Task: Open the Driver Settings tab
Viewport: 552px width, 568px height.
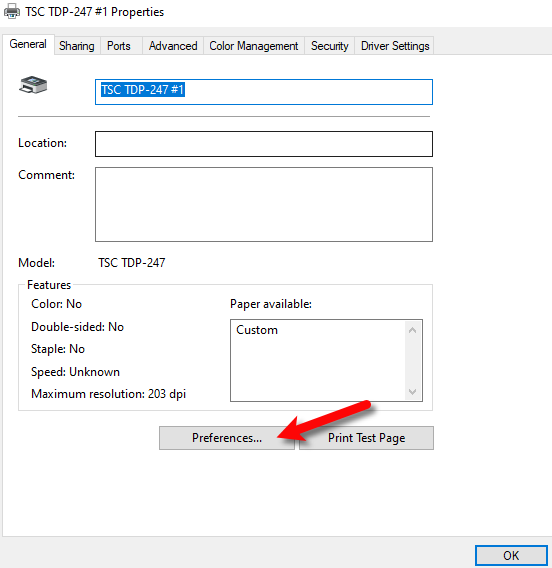Action: 395,46
